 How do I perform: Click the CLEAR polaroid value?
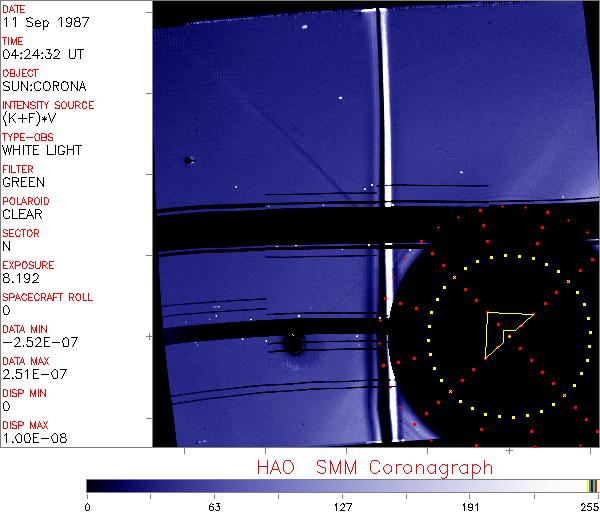point(22,215)
